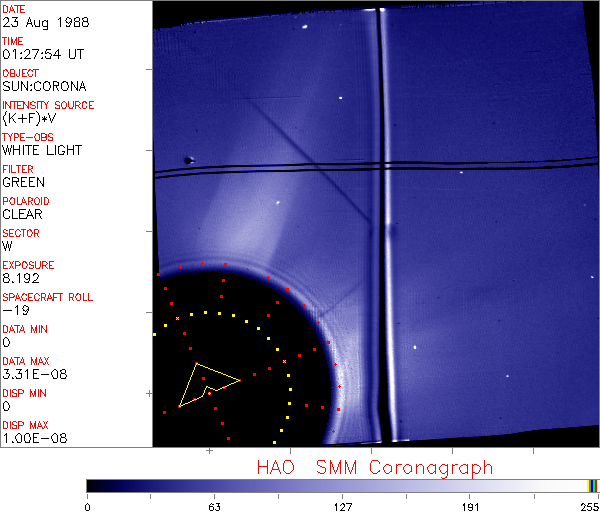
Task: Click the "GREEN" filter value
Action: point(23,182)
